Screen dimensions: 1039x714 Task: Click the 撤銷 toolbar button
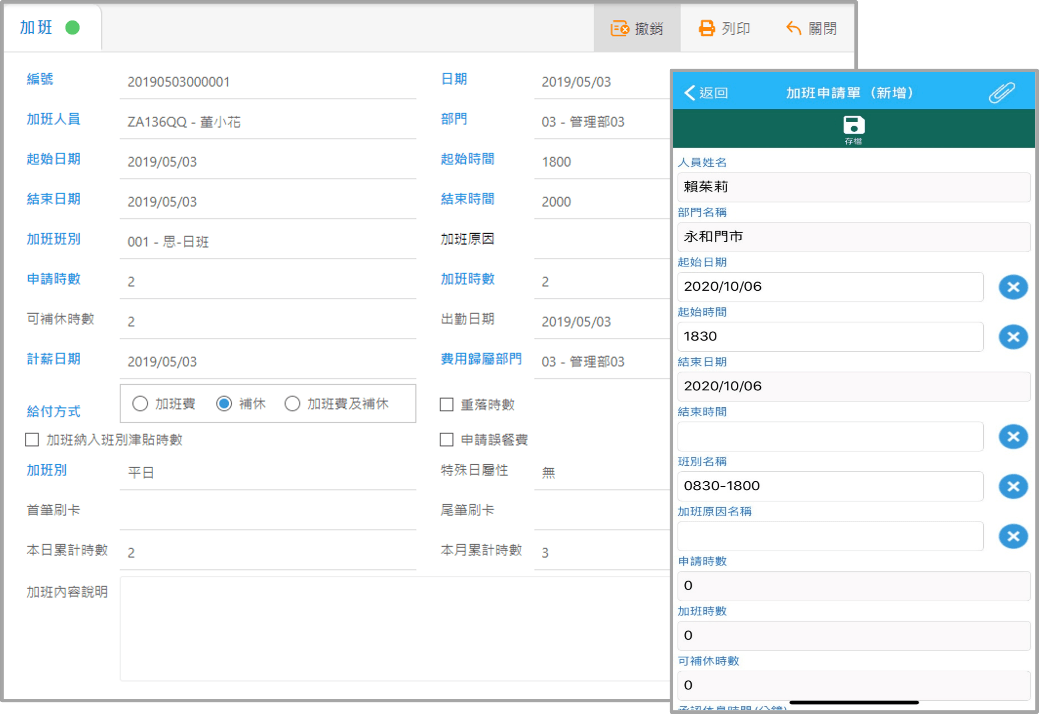tap(637, 28)
